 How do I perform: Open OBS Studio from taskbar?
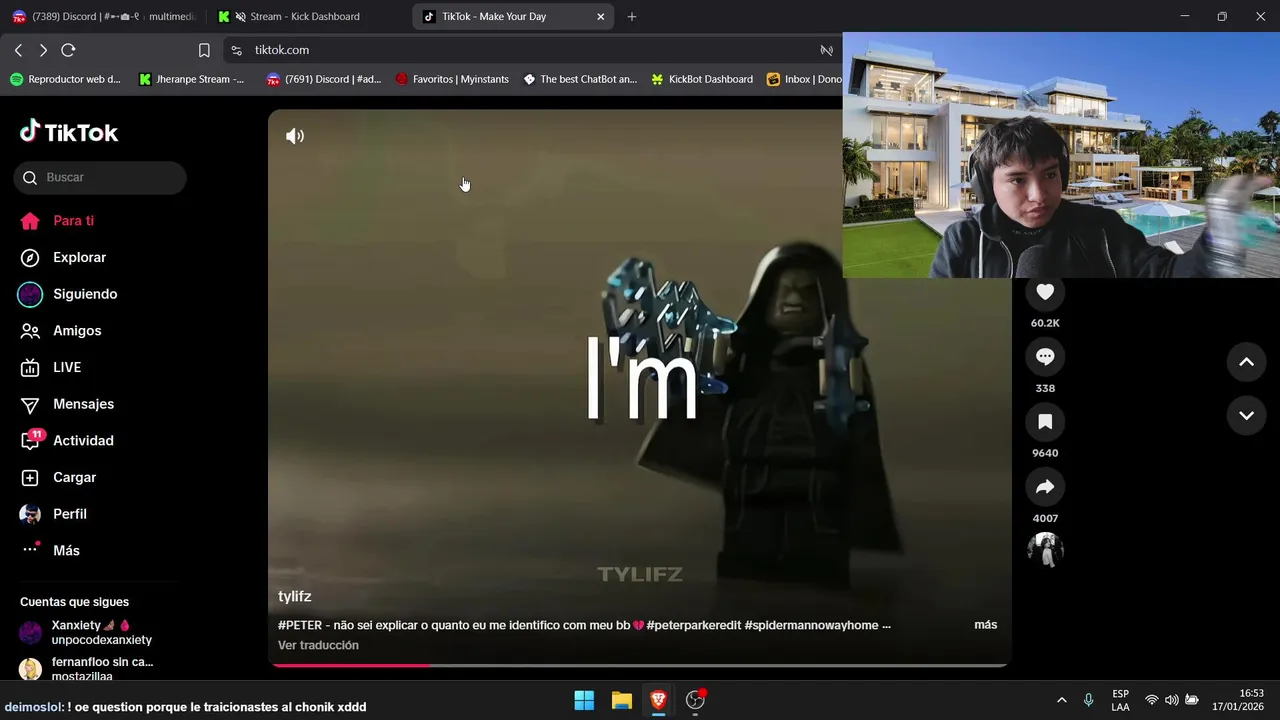696,700
